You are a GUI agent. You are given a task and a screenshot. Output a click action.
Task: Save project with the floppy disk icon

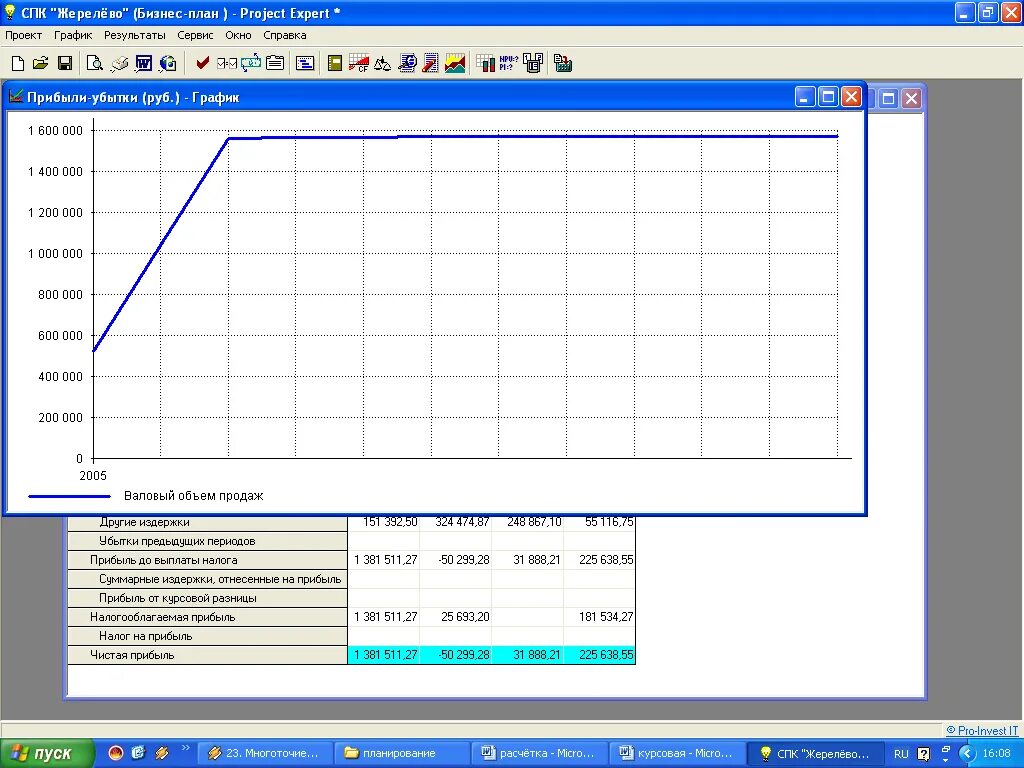point(65,63)
